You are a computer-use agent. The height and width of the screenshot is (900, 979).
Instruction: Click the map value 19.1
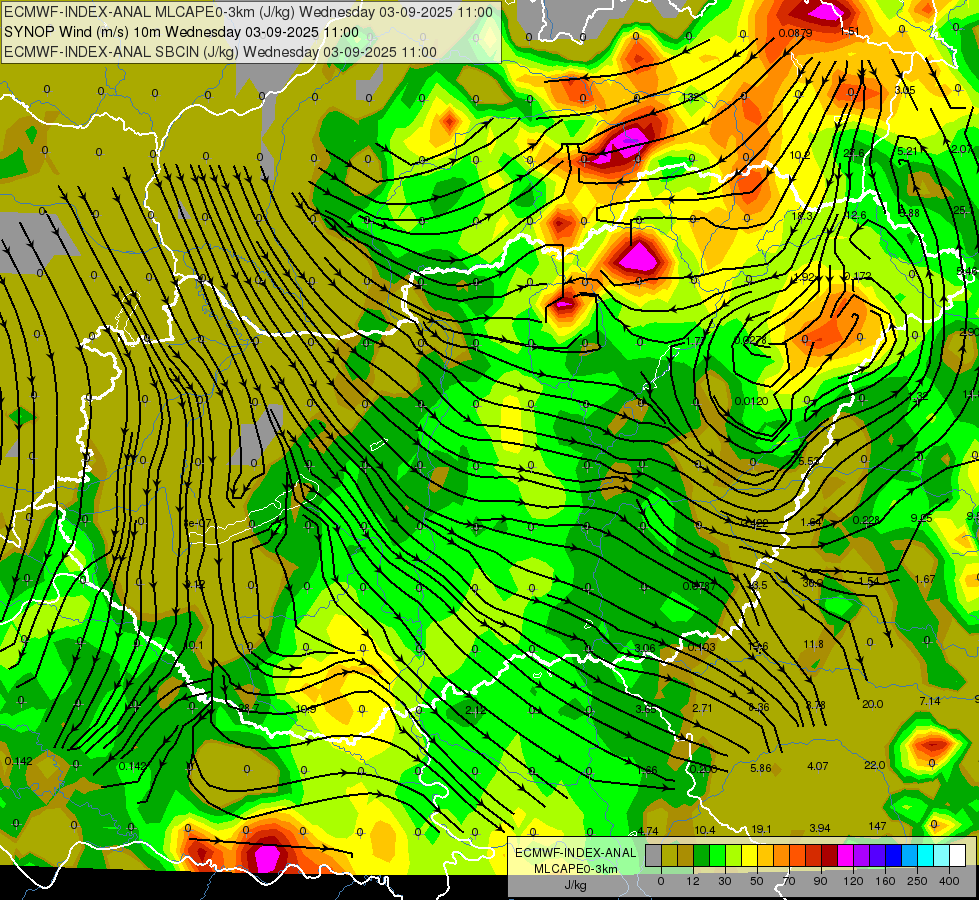coord(761,829)
